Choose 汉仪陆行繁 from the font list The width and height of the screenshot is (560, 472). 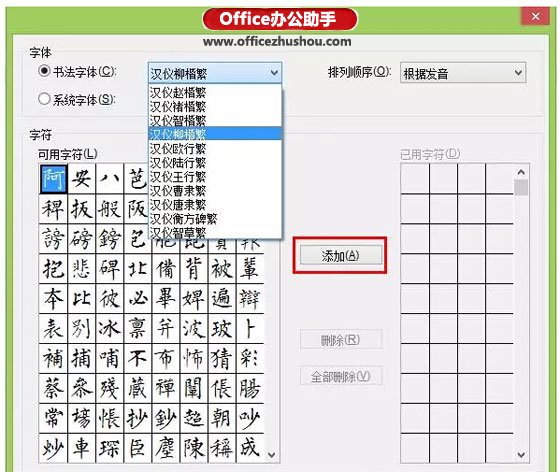pyautogui.click(x=215, y=162)
